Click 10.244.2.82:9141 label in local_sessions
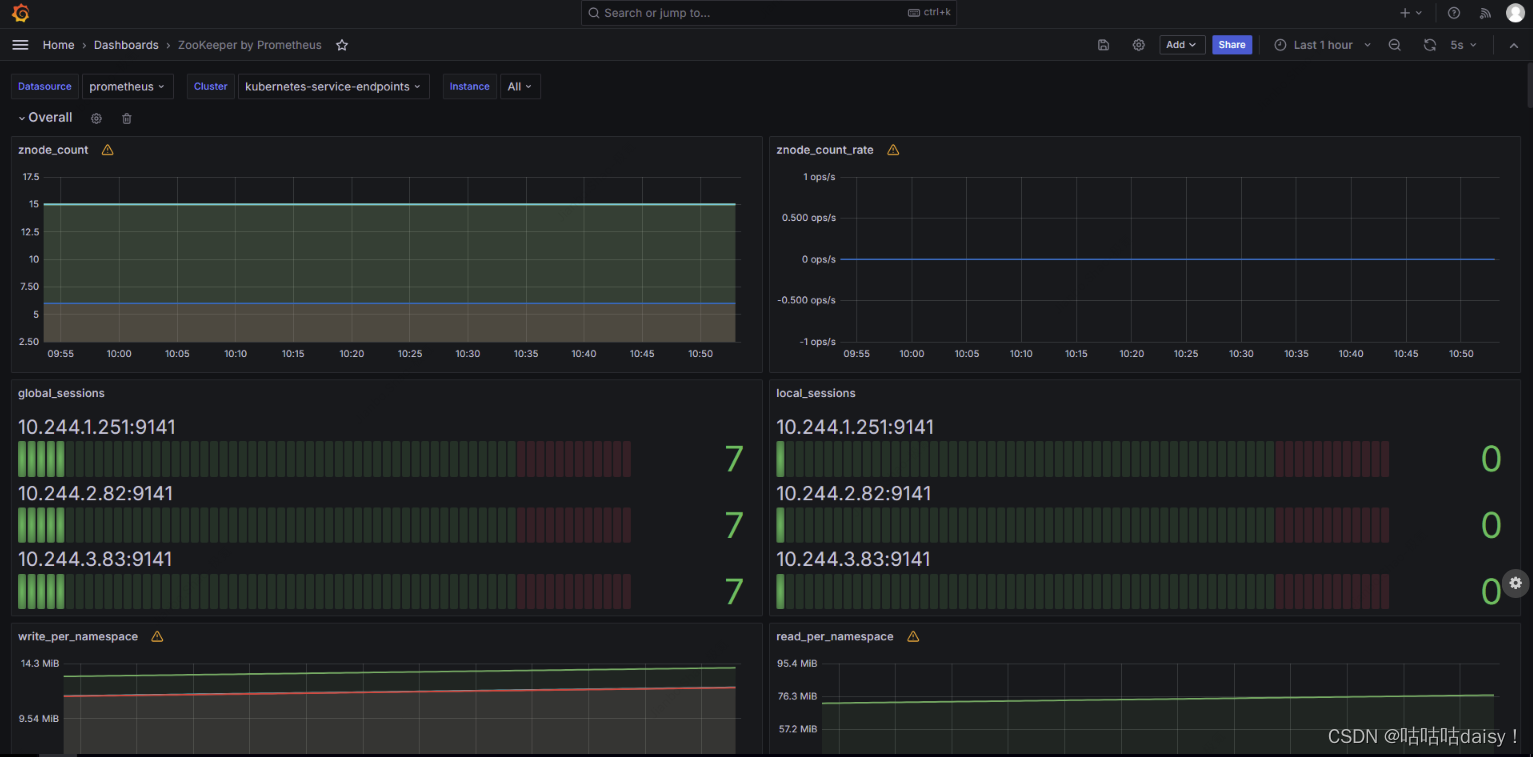 pos(853,493)
